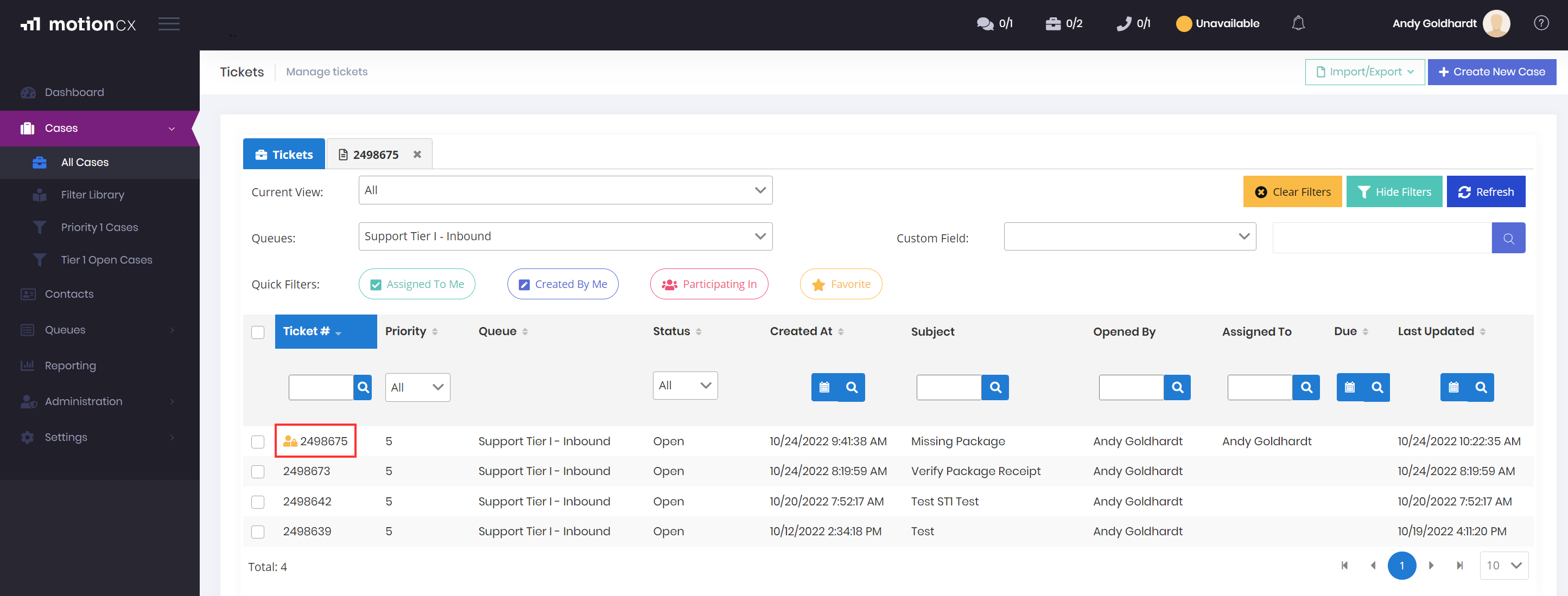Viewport: 1568px width, 596px height.
Task: Click the Custom Field search button
Action: [1508, 238]
